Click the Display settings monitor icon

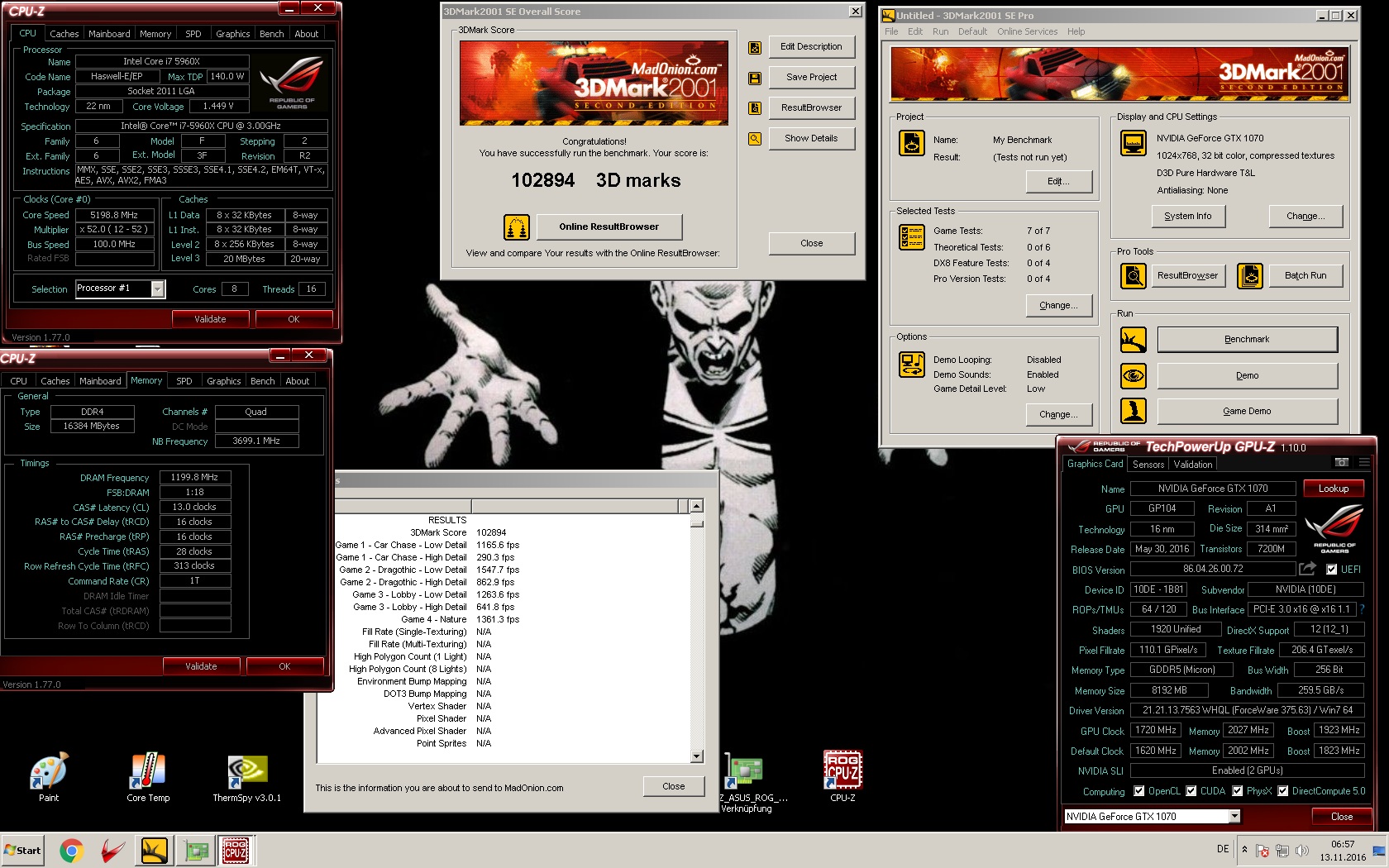pyautogui.click(x=1134, y=143)
